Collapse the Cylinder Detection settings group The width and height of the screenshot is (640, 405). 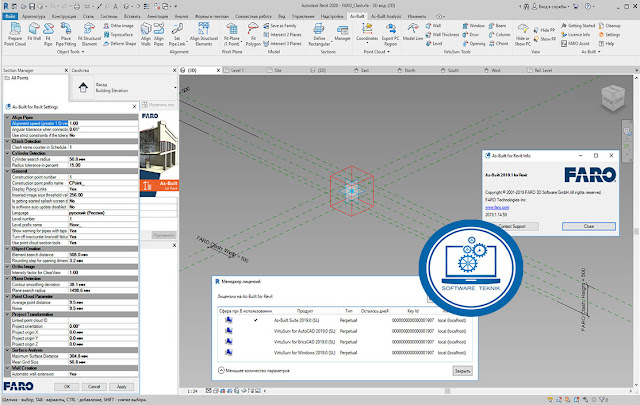[x=7, y=153]
